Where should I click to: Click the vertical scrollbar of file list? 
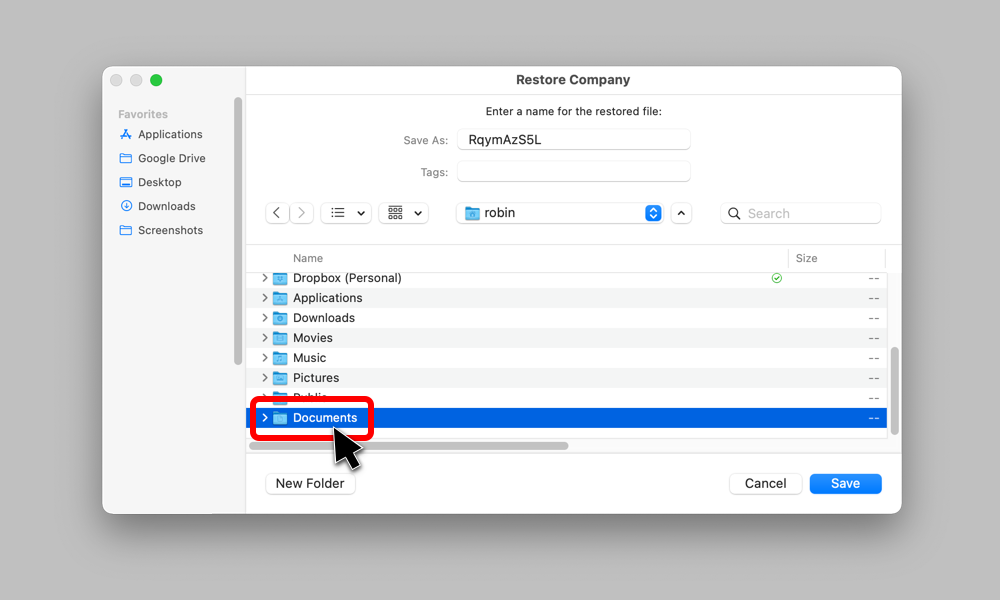[x=895, y=391]
